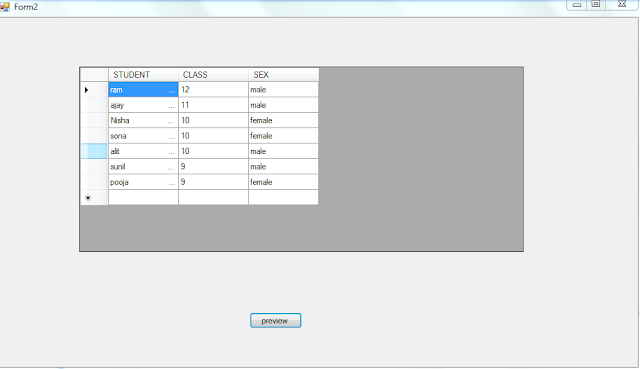Click 'female' in Nisha's row
The image size is (640, 369).
283,120
